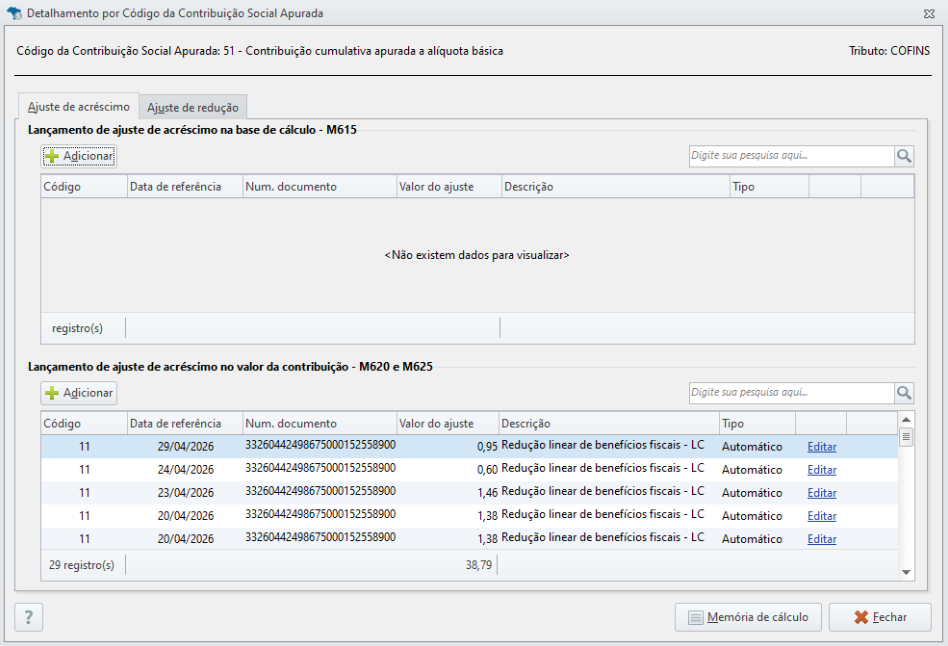
Task: Click the search magnifier icon in M615 section
Action: pos(904,156)
